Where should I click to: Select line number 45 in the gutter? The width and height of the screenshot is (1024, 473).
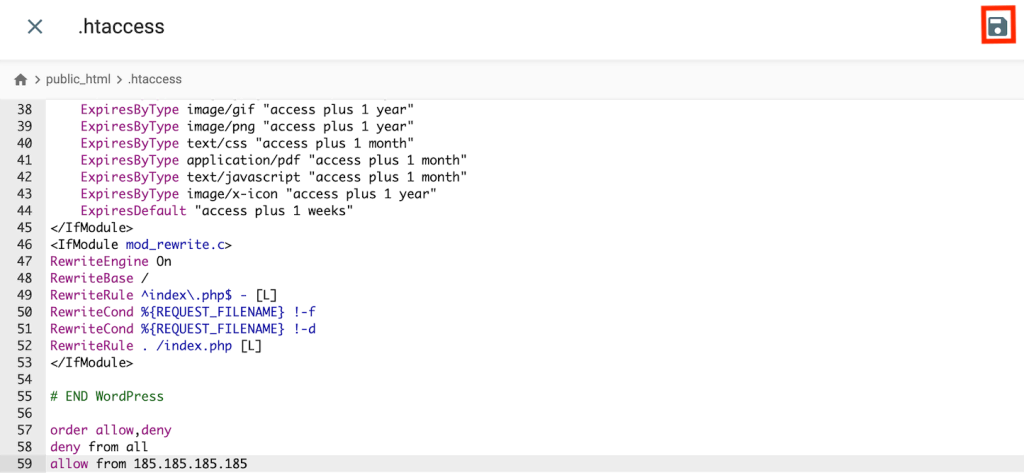point(25,227)
